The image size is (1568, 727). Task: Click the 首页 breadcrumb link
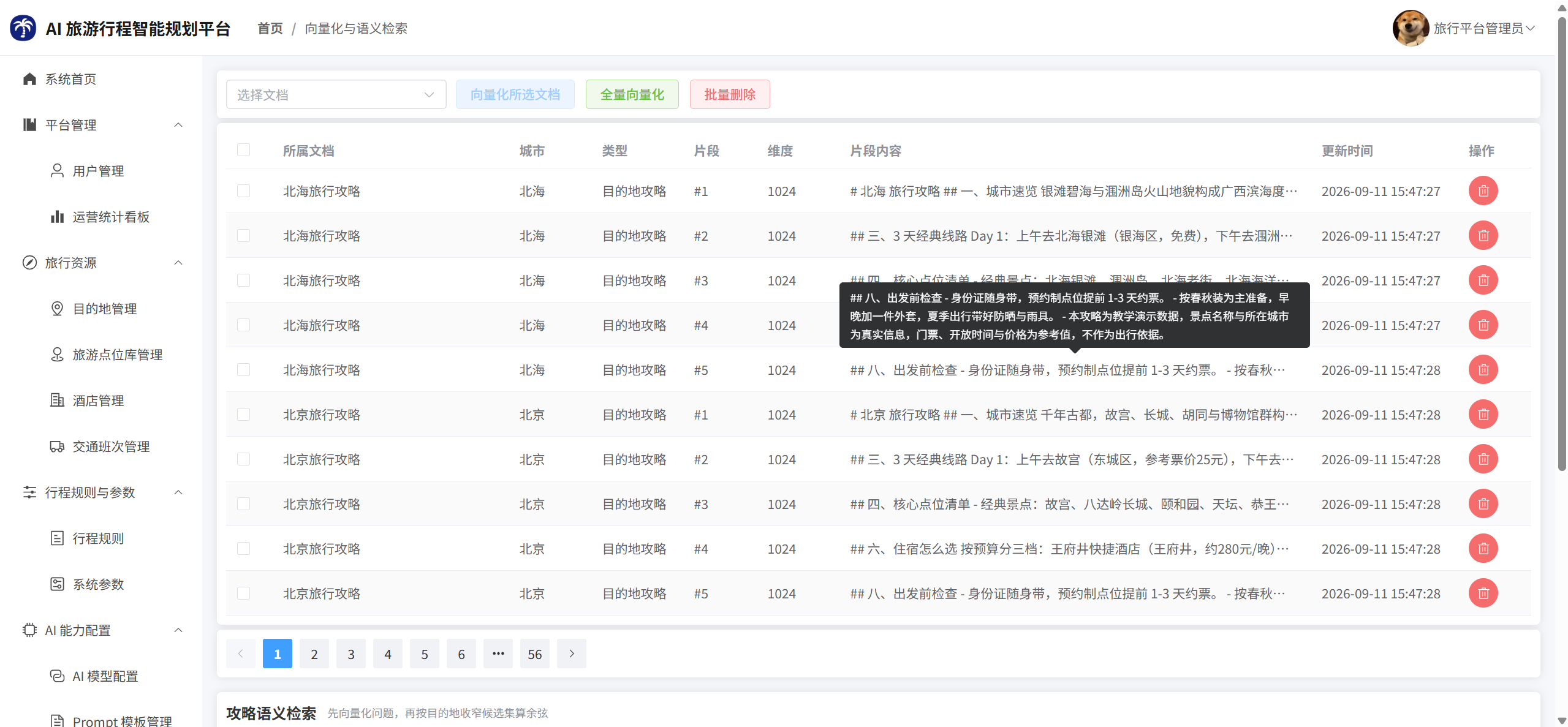point(270,28)
